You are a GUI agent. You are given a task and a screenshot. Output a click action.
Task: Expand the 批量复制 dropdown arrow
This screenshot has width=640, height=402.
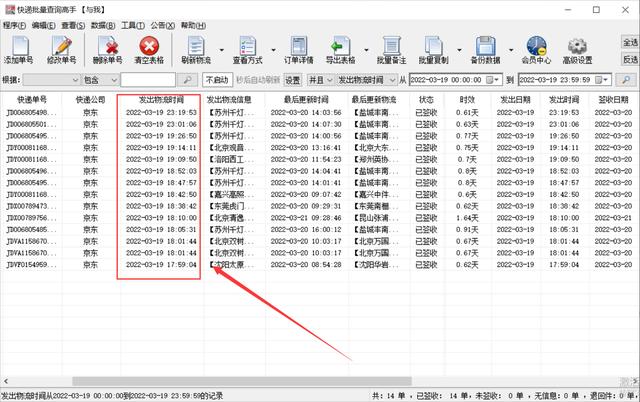tap(459, 50)
